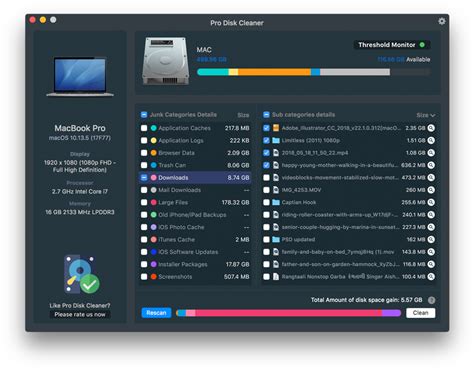Viewport: 474px width, 370px height.
Task: Click magnifier icon for Captian Hook folder
Action: click(431, 202)
